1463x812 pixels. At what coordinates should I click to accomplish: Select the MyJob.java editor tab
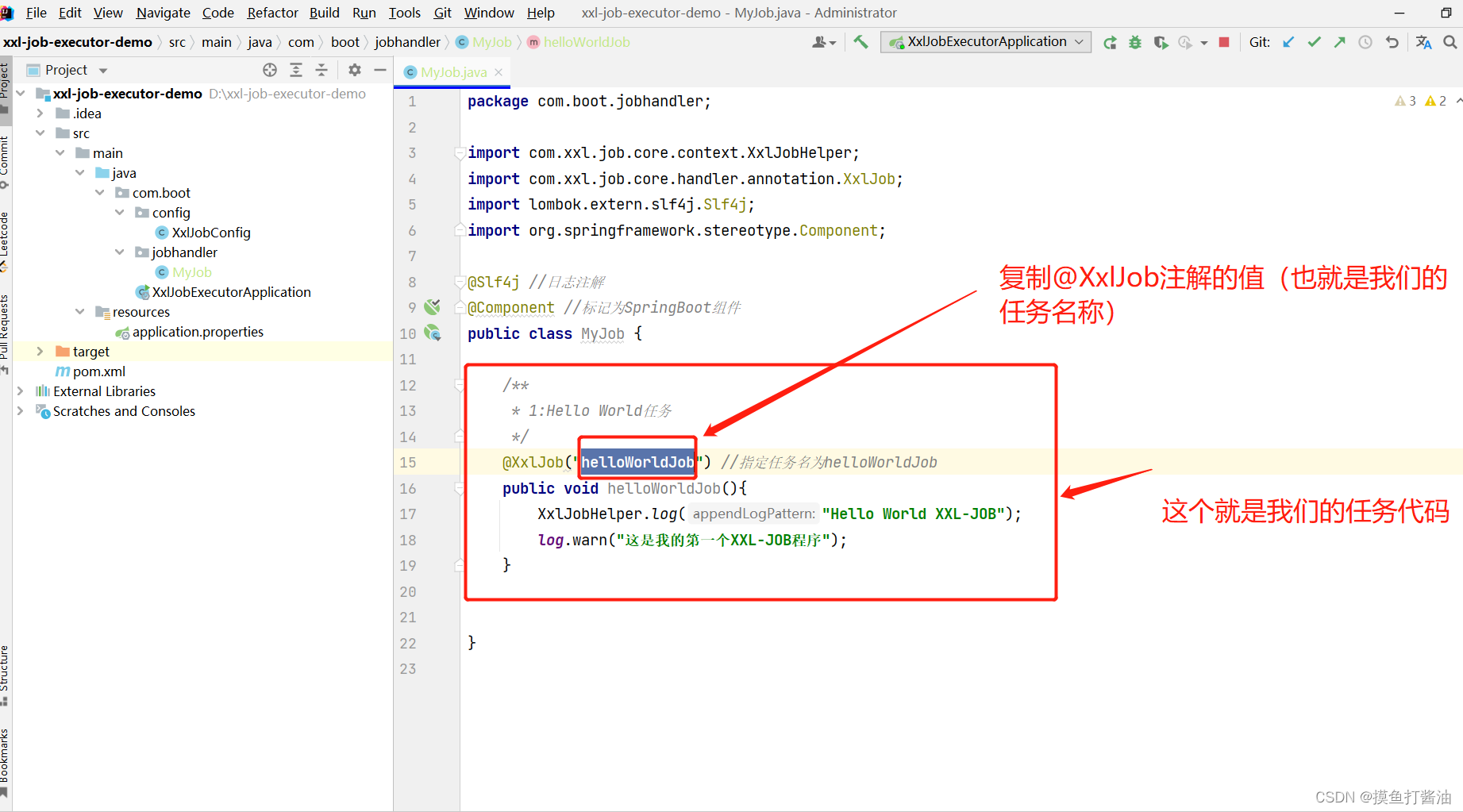tap(453, 72)
